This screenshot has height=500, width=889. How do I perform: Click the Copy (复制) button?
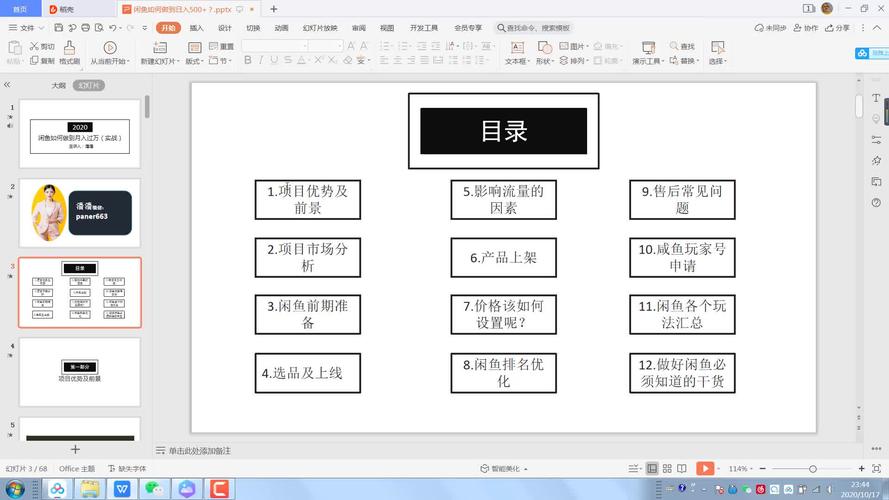tap(43, 61)
